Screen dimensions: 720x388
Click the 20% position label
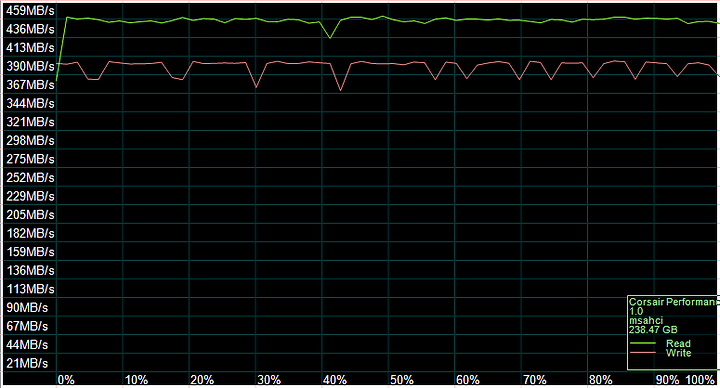tap(202, 380)
